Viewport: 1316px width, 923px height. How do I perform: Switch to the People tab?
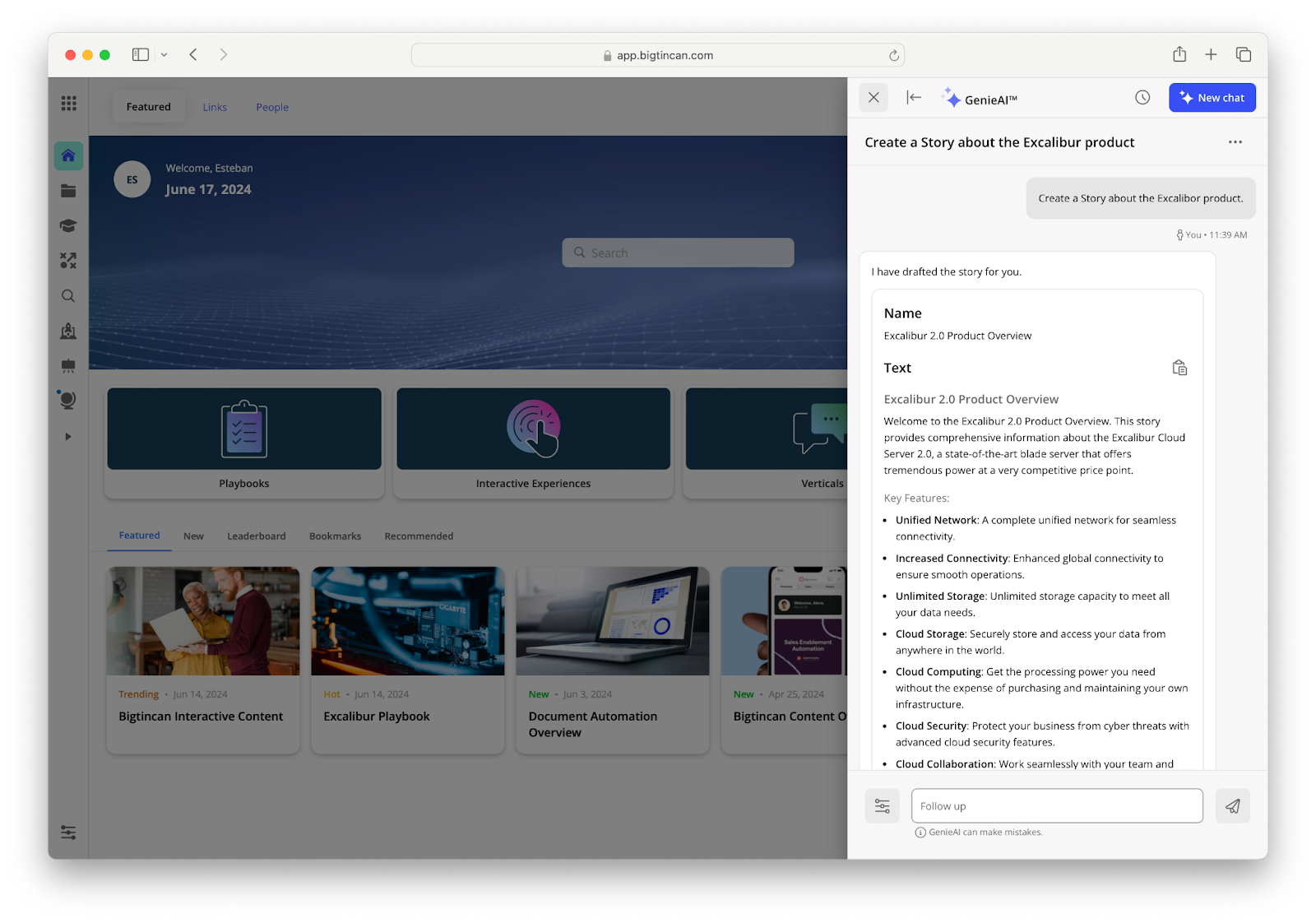tap(271, 107)
